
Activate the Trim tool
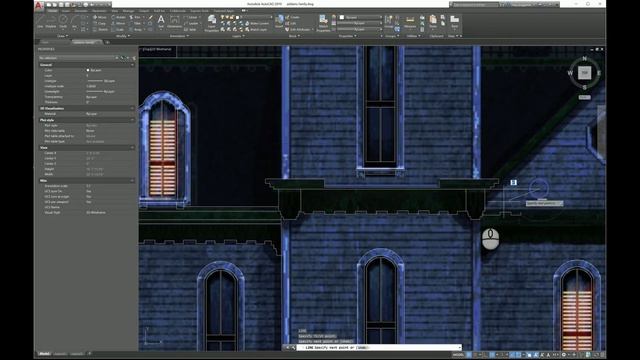pyautogui.click(x=135, y=18)
